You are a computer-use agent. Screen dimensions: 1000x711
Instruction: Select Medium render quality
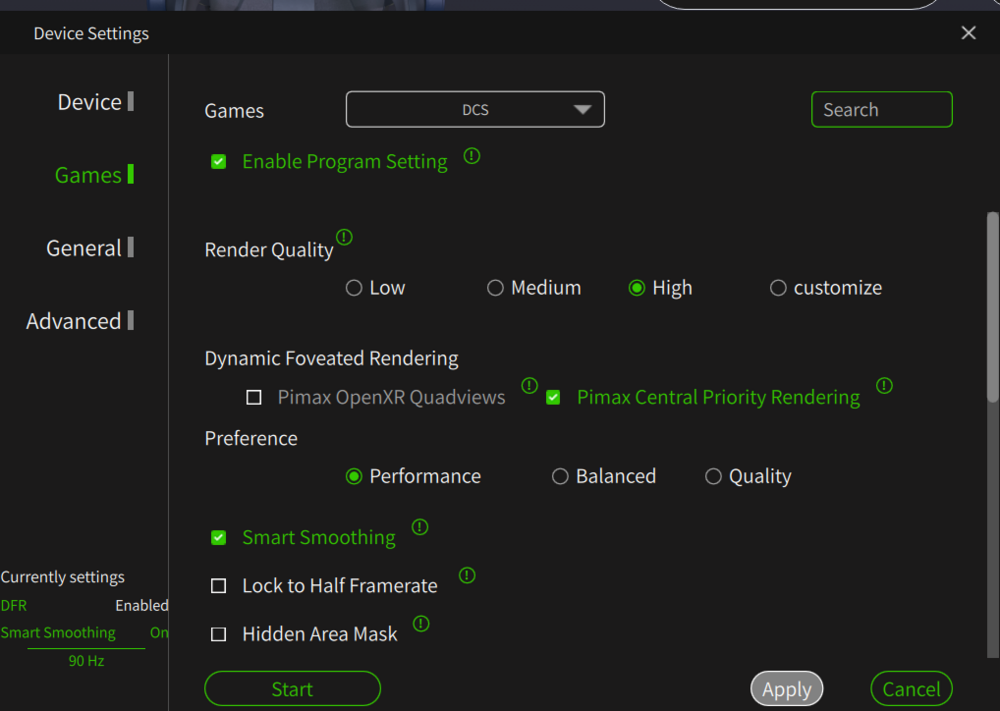pos(495,288)
